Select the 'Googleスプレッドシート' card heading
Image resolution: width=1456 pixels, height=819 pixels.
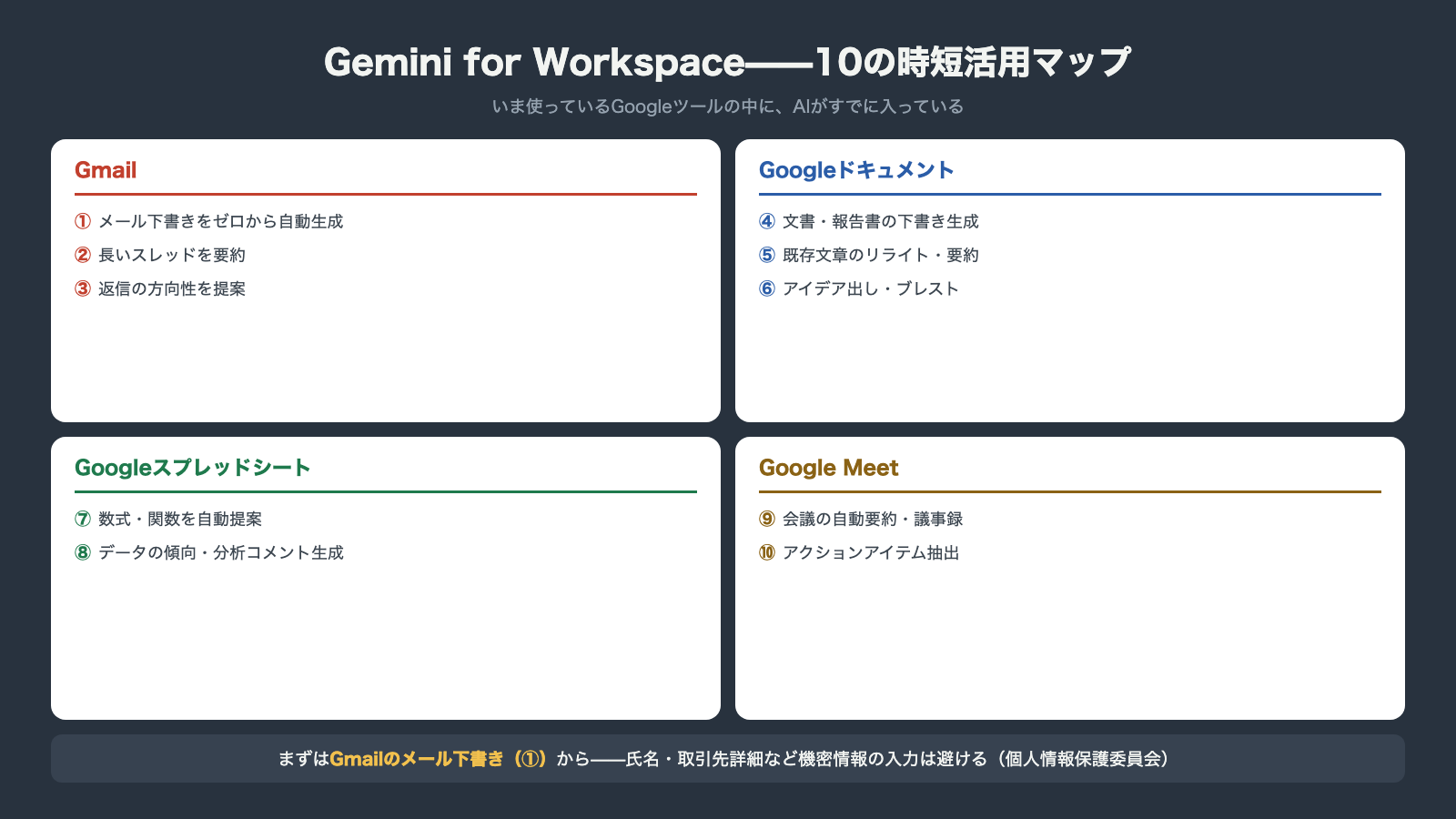193,468
